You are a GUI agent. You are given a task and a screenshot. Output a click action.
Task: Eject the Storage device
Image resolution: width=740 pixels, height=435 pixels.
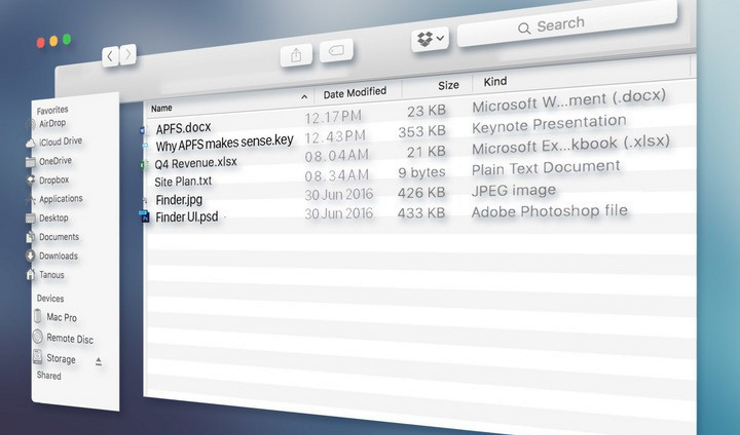click(x=98, y=360)
